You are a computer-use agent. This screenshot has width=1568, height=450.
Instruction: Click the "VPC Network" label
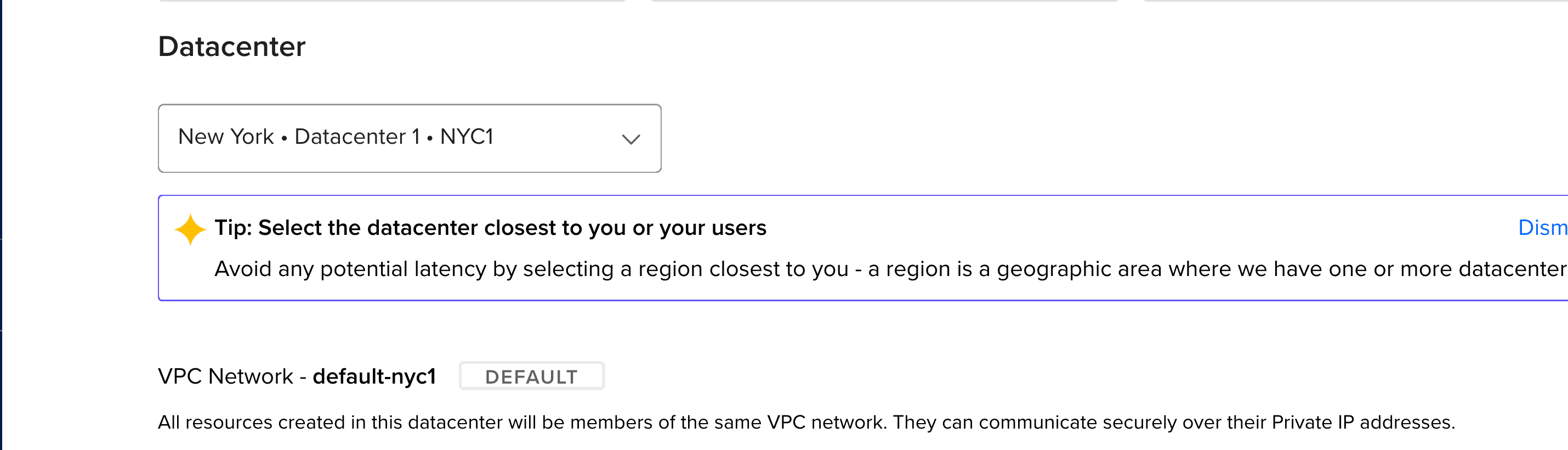(x=225, y=376)
